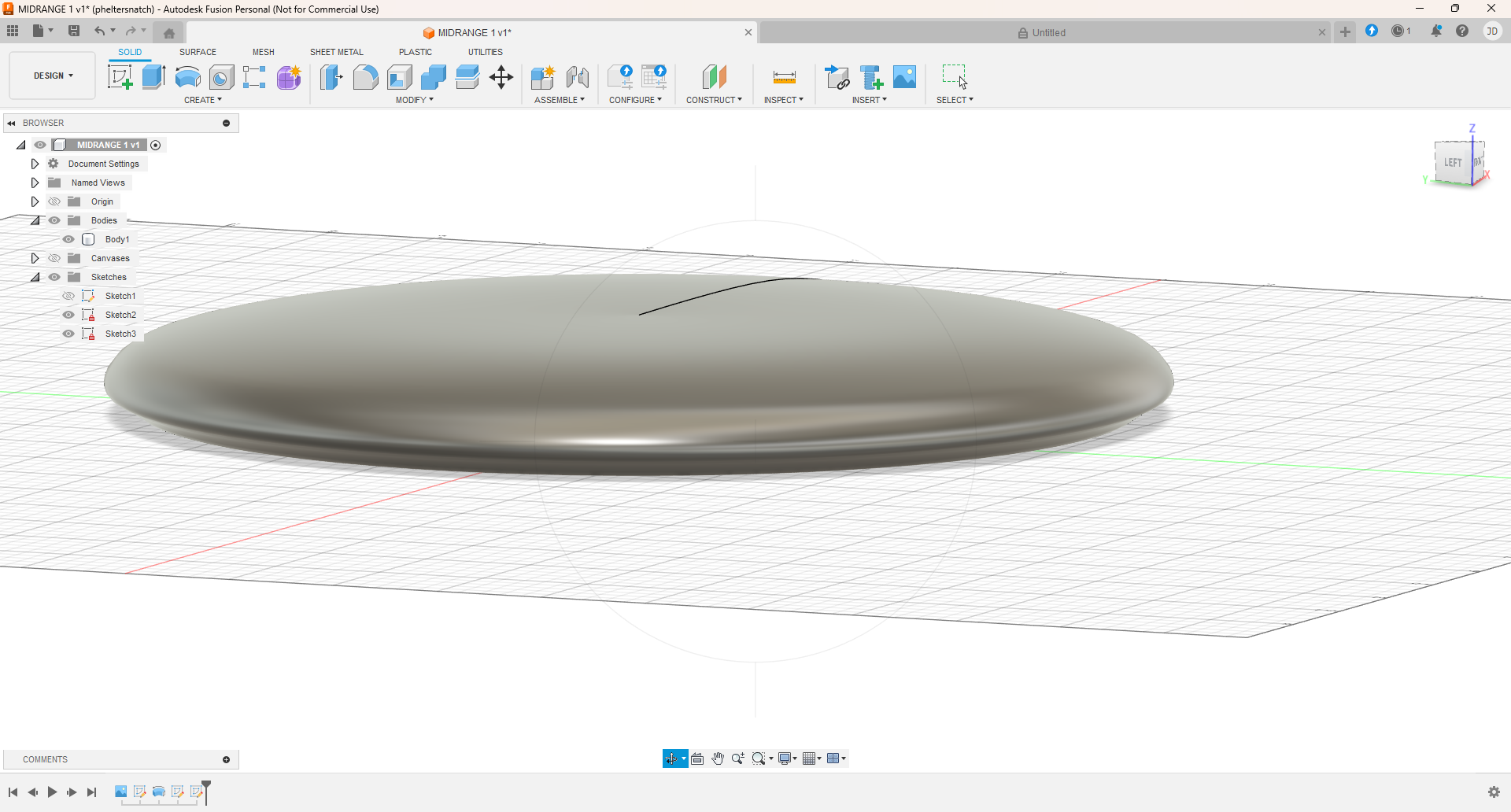
Task: Open the ASSEMBLE menu
Action: tap(560, 100)
